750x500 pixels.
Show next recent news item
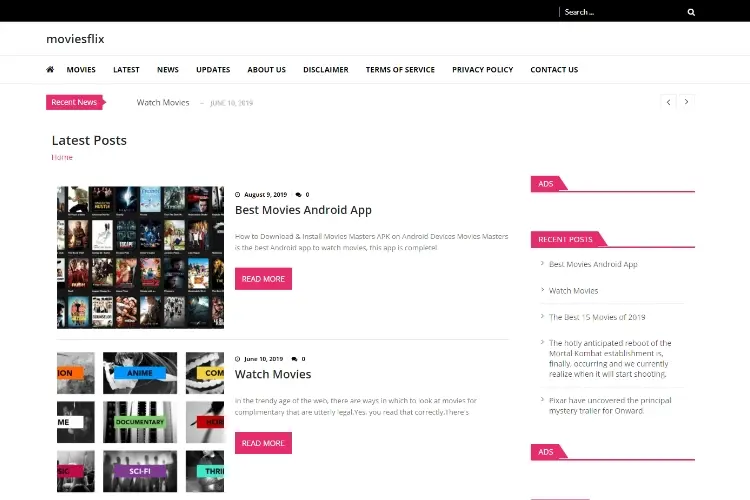pyautogui.click(x=686, y=102)
